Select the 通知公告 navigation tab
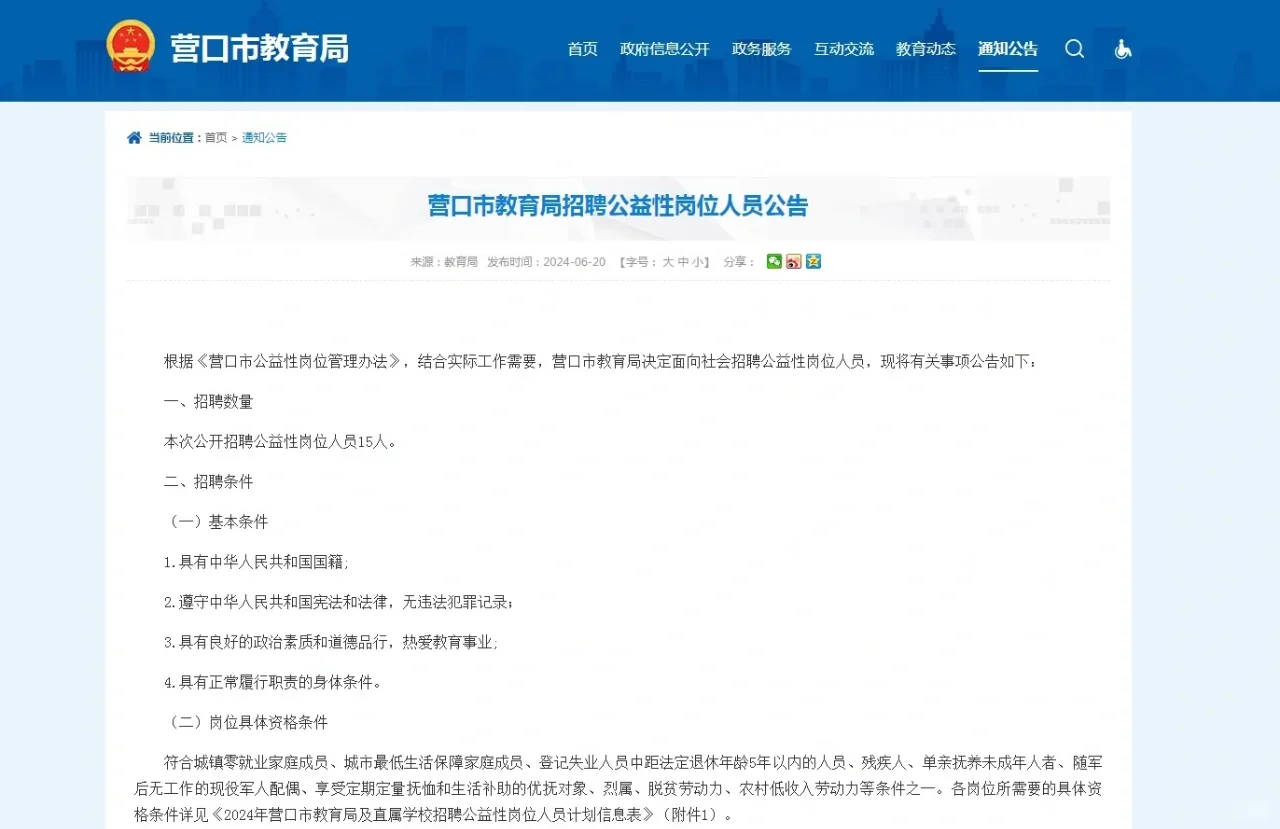This screenshot has width=1280, height=829. click(1008, 49)
